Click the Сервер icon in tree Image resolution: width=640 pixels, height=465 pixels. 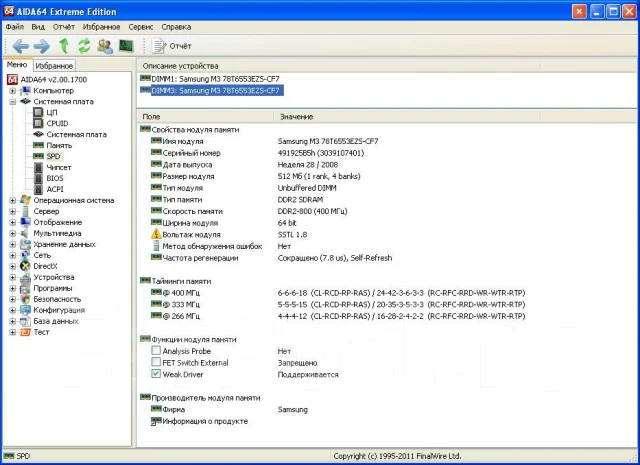[25, 211]
